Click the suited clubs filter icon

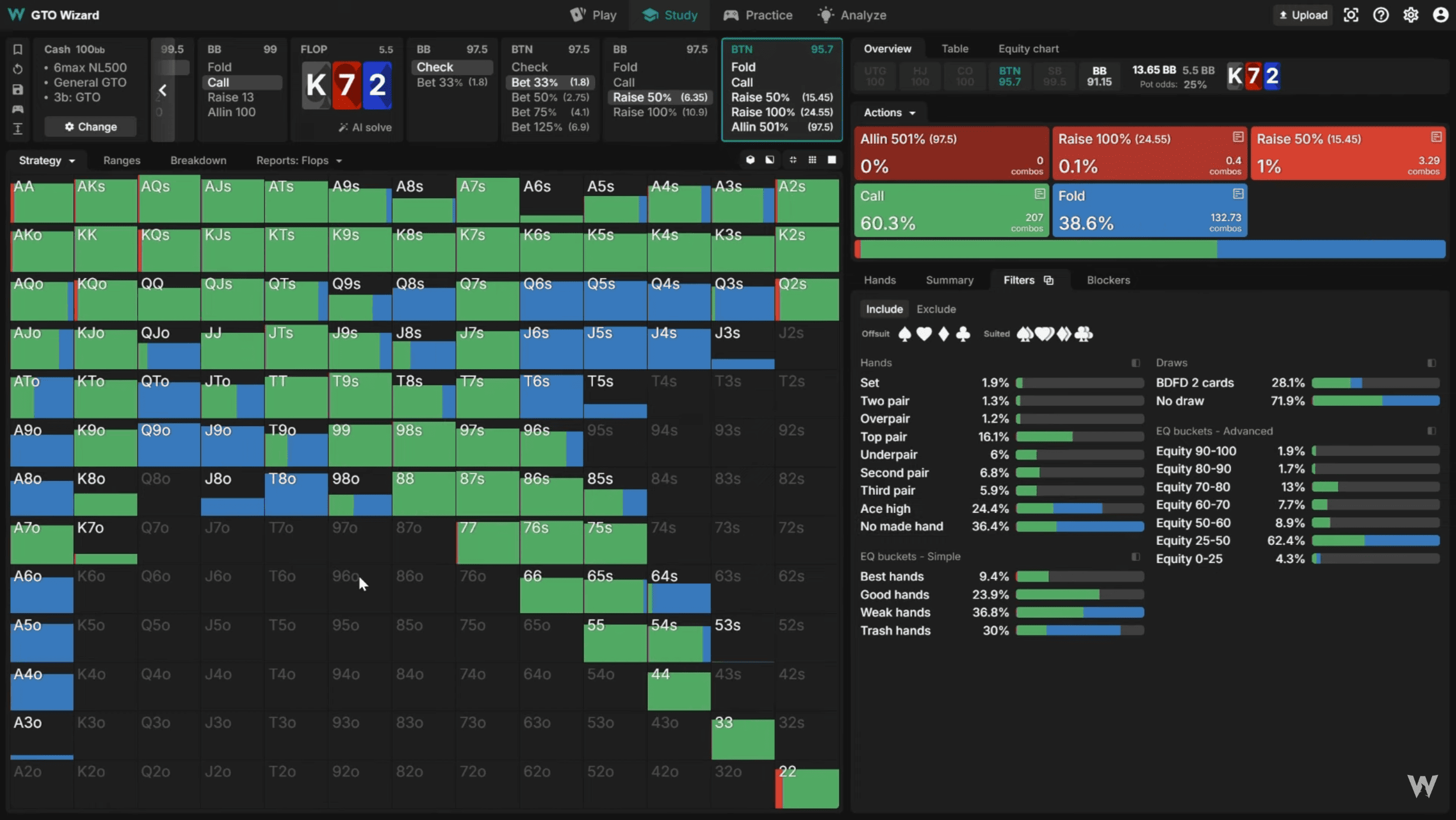tap(1083, 334)
